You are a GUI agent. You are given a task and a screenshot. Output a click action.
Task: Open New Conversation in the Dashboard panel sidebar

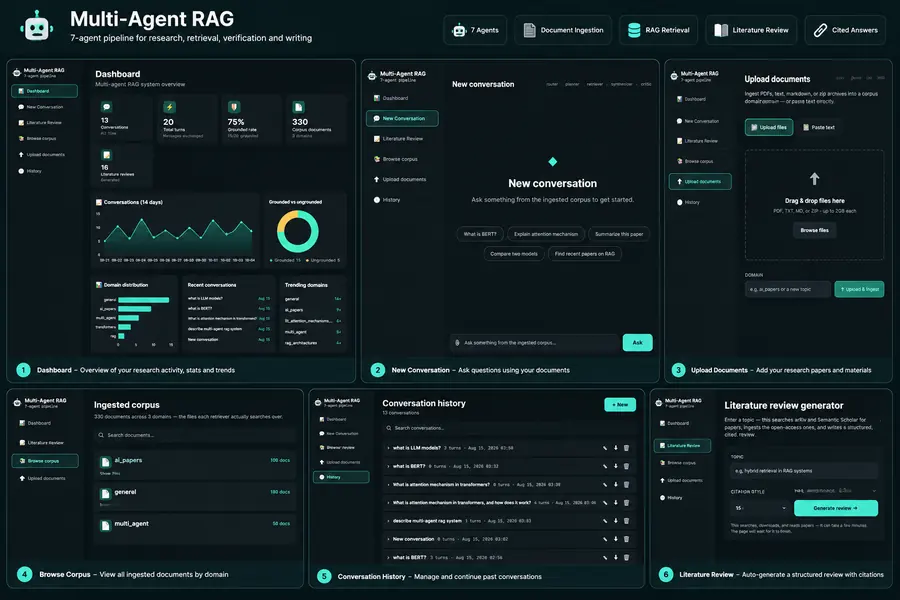pos(44,107)
